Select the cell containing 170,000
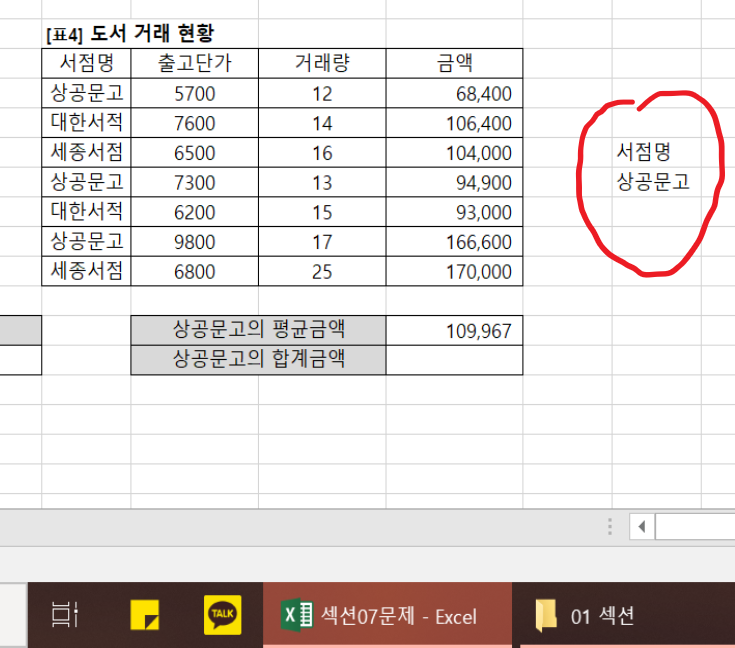The width and height of the screenshot is (735, 648). [x=454, y=271]
